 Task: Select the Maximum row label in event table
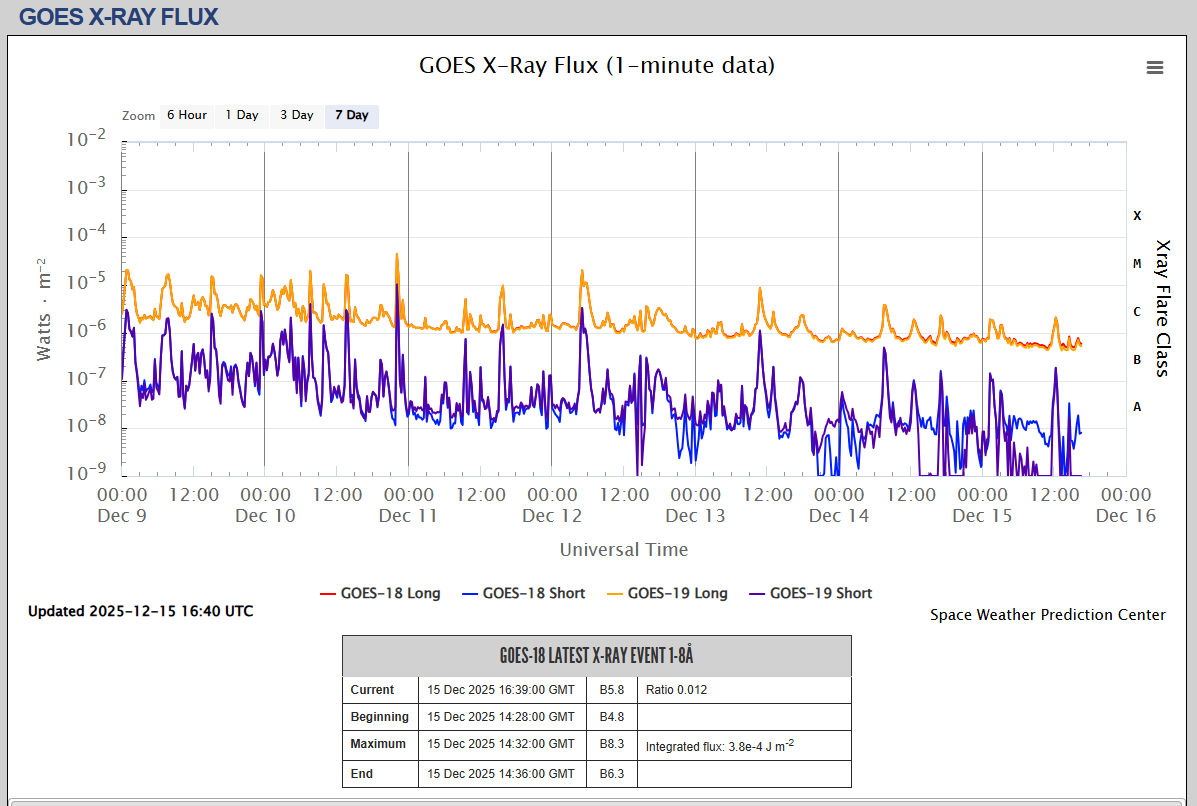pyautogui.click(x=378, y=744)
